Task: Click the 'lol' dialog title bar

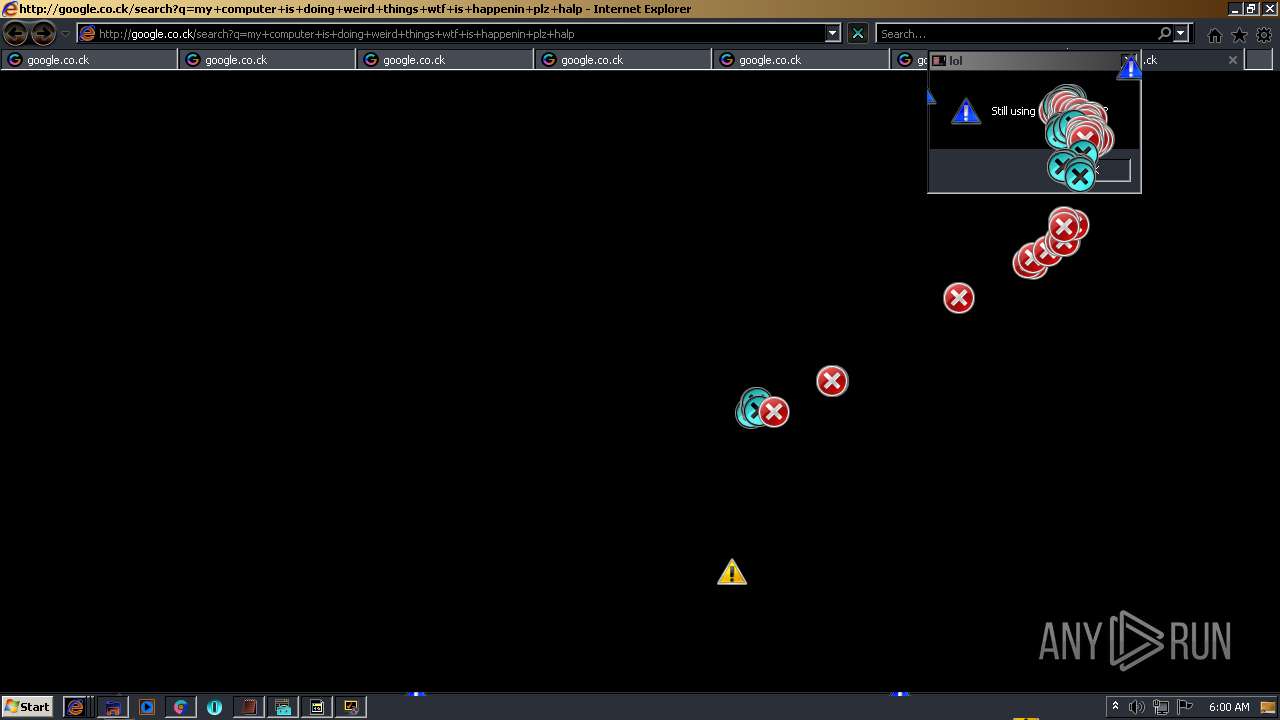Action: [x=1034, y=61]
